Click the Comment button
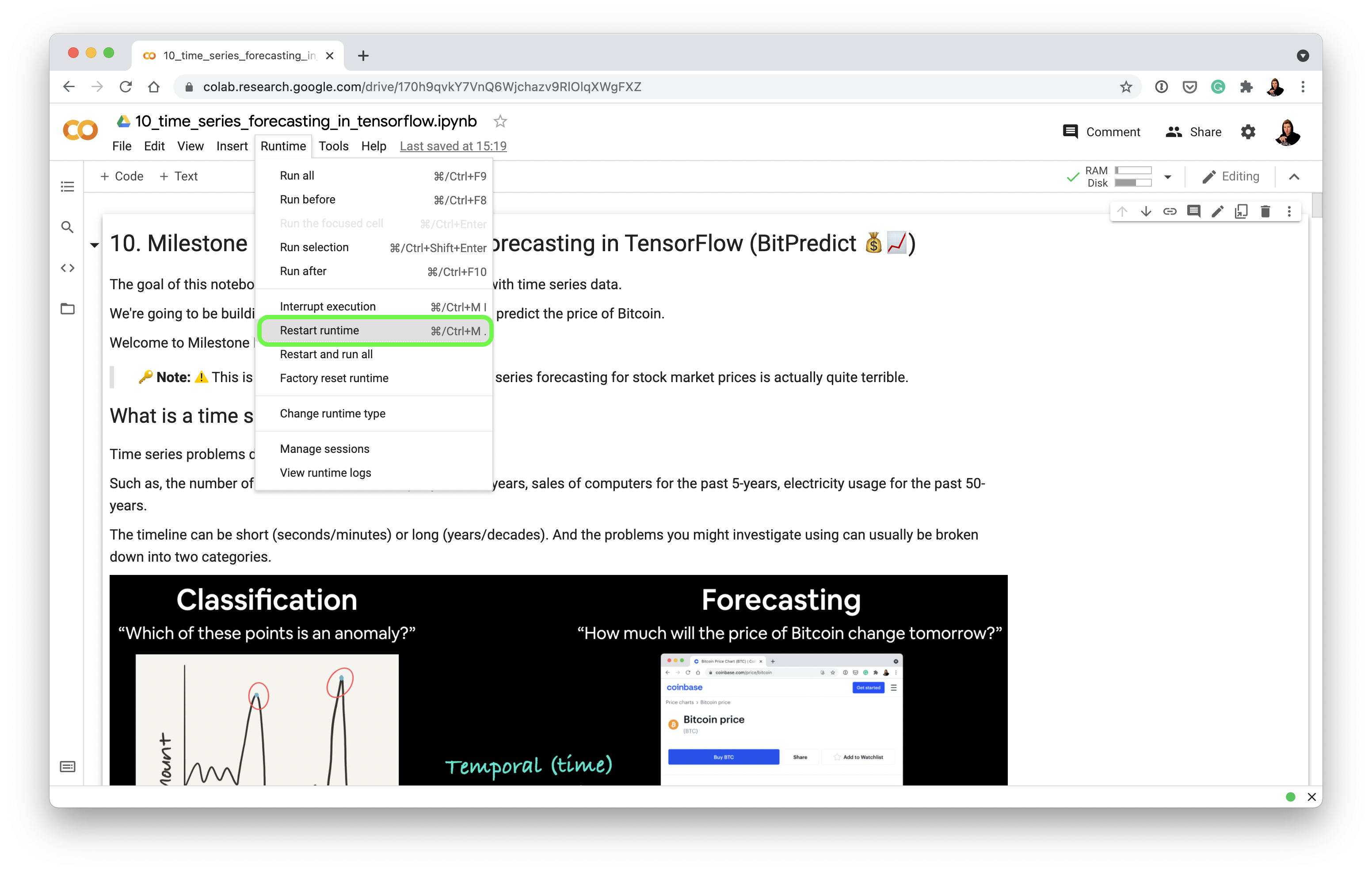Viewport: 1372px width, 873px height. (x=1101, y=132)
